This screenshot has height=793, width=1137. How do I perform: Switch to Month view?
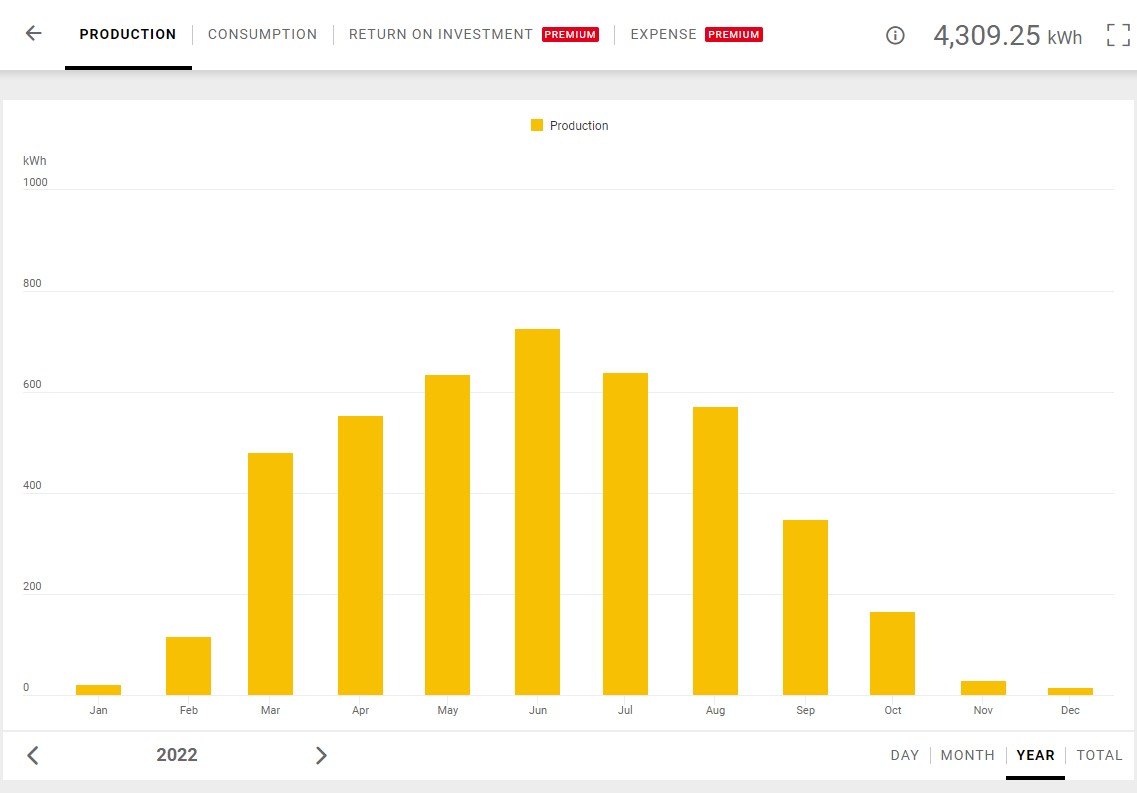tap(967, 755)
